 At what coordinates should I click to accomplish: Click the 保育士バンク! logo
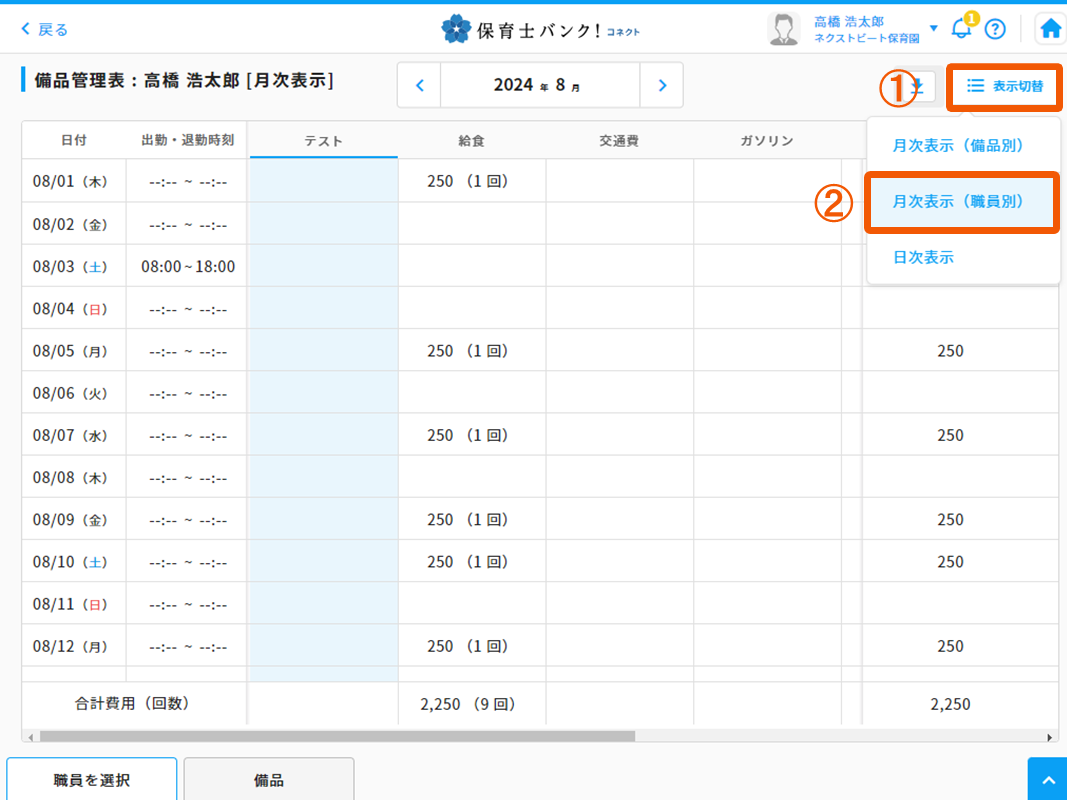coord(540,29)
